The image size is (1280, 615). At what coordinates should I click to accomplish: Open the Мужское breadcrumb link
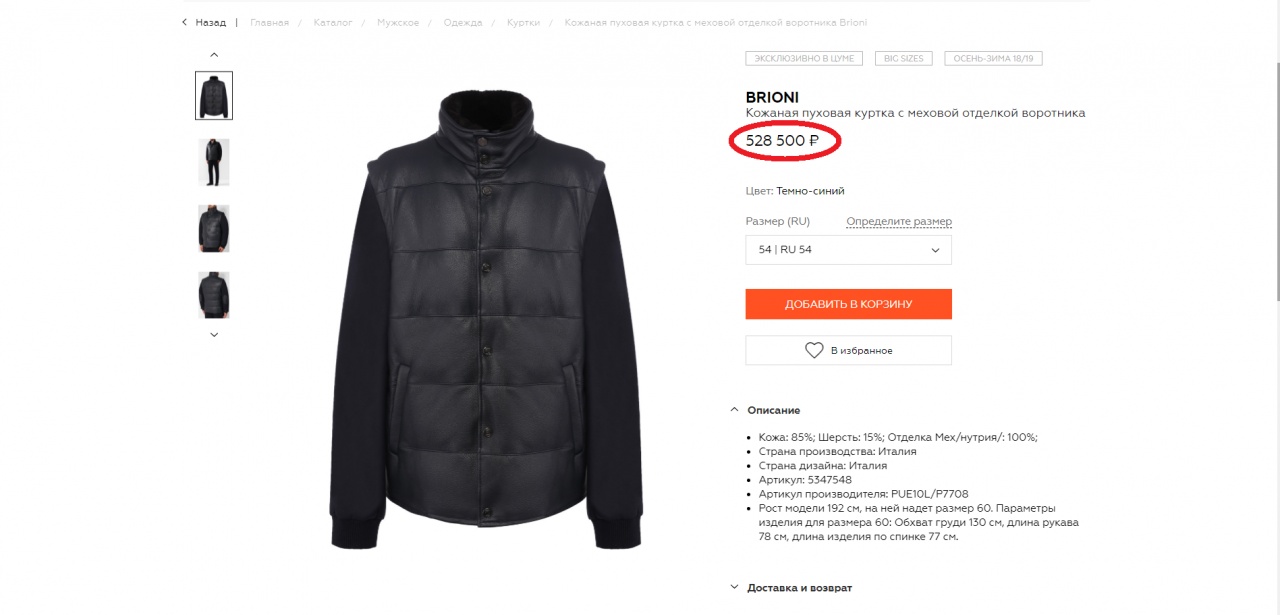398,22
